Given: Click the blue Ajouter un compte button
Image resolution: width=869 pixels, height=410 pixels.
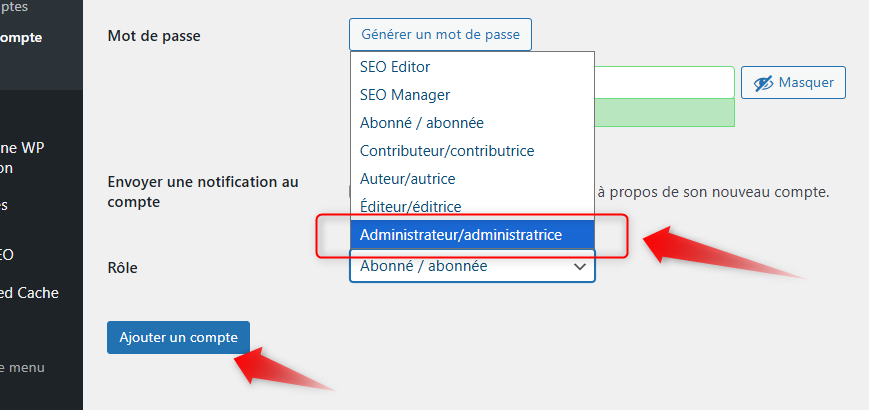Looking at the screenshot, I should (x=178, y=337).
